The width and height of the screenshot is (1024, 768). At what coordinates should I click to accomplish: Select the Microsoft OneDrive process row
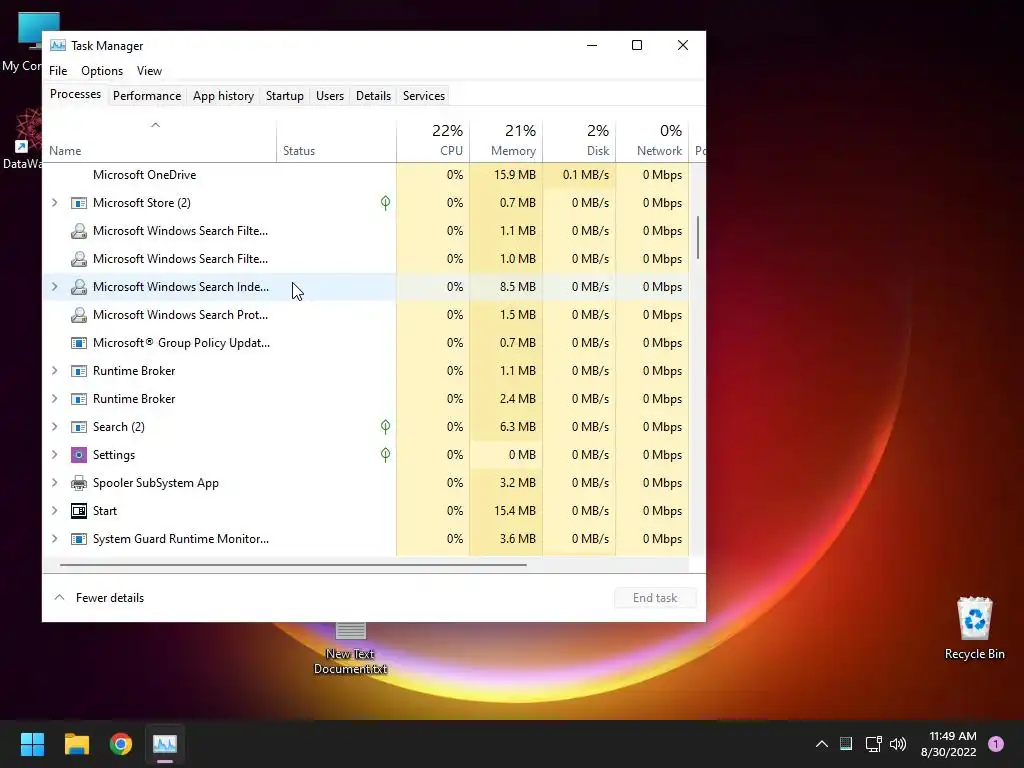pyautogui.click(x=366, y=175)
